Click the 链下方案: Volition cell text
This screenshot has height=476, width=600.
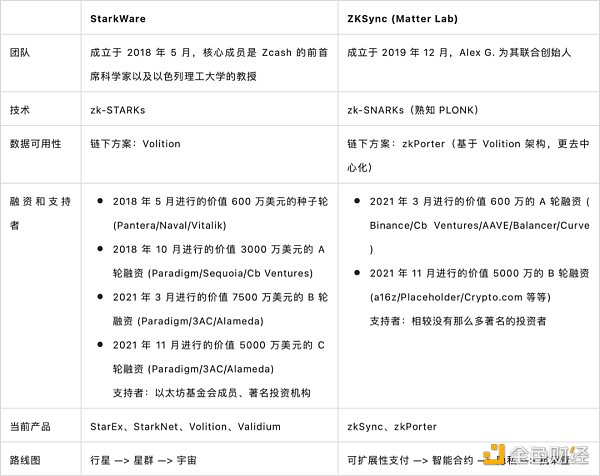135,144
